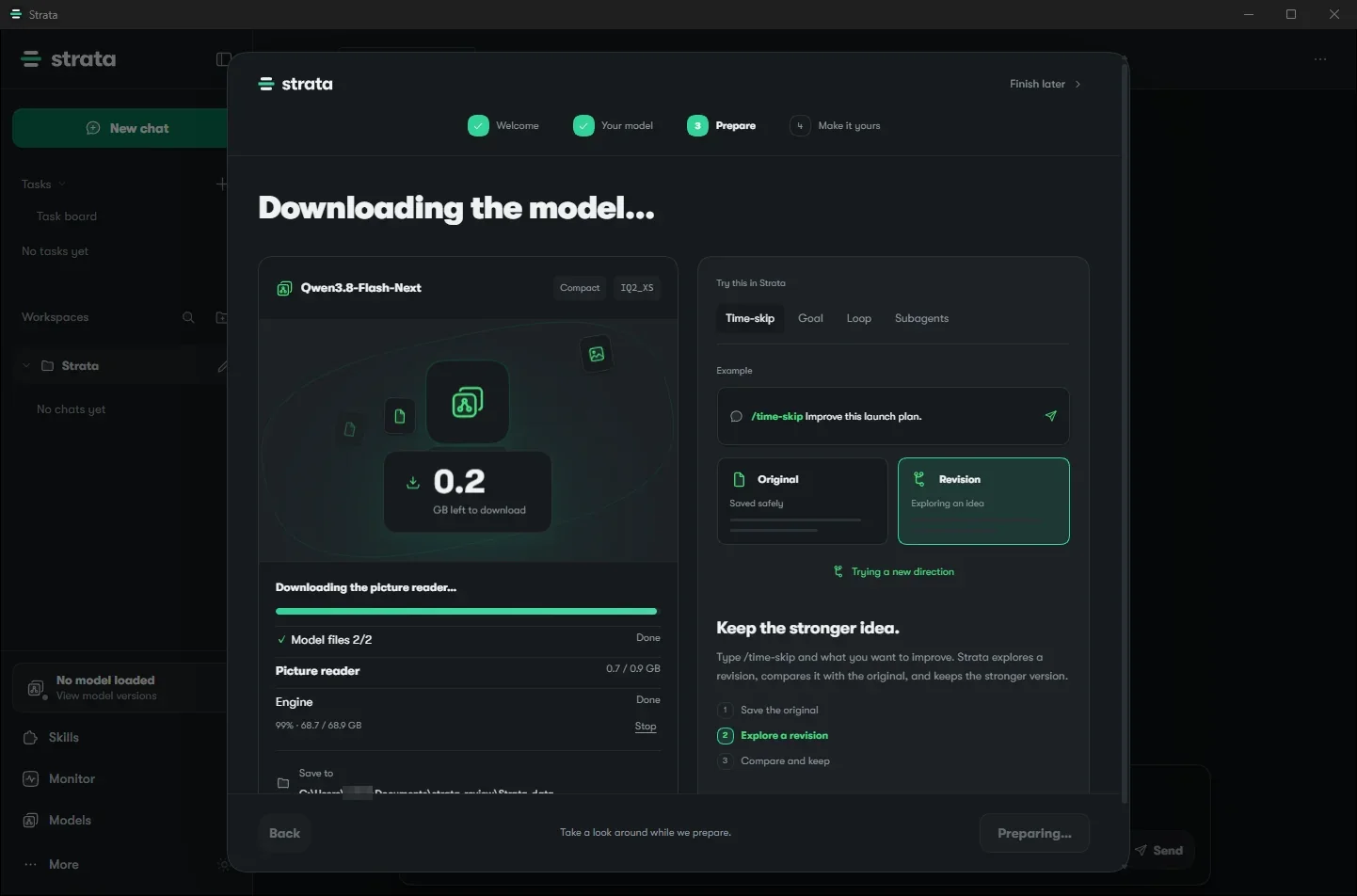Toggle theme sun icon near More
Image resolution: width=1357 pixels, height=896 pixels.
point(222,864)
